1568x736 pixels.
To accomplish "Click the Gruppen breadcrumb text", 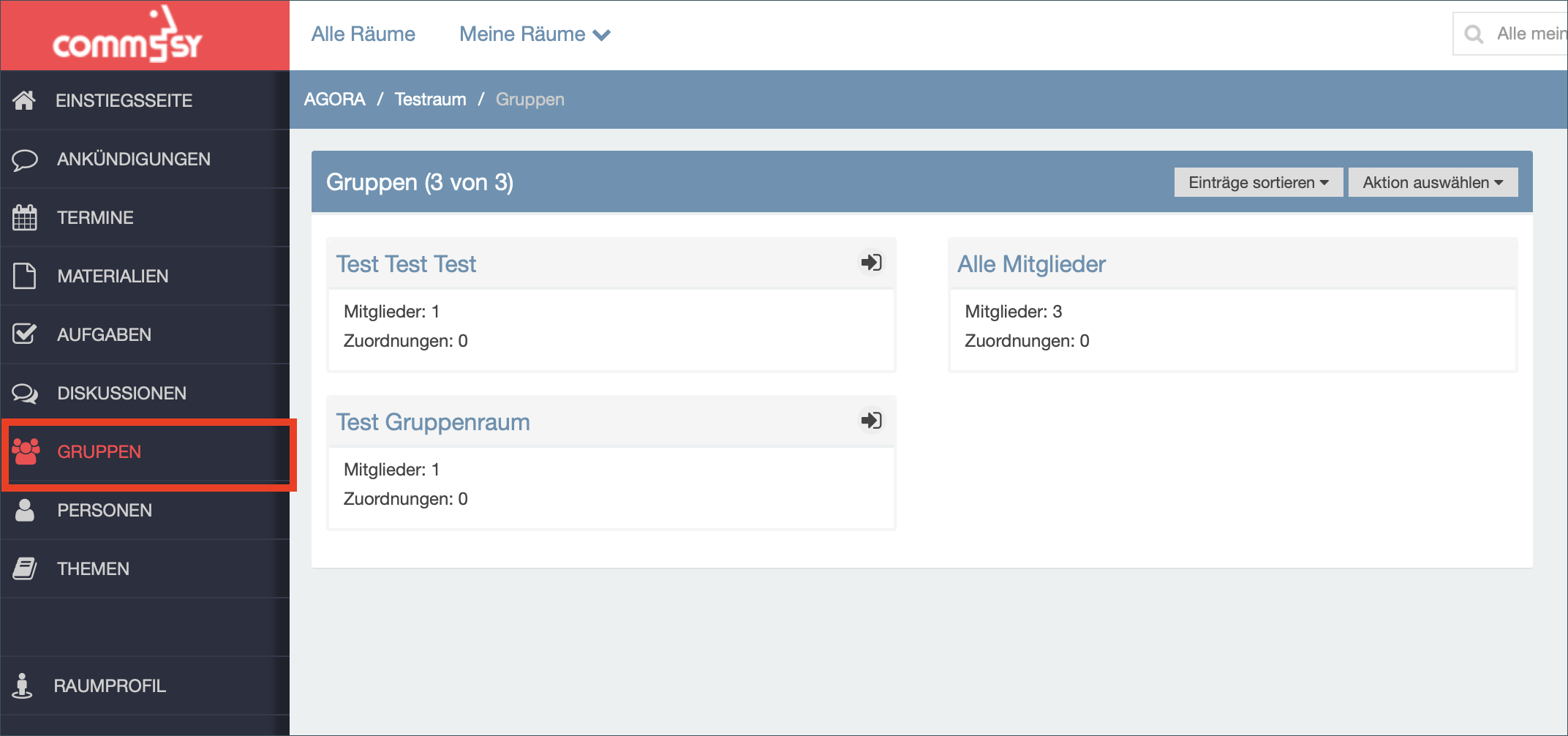I will (530, 99).
